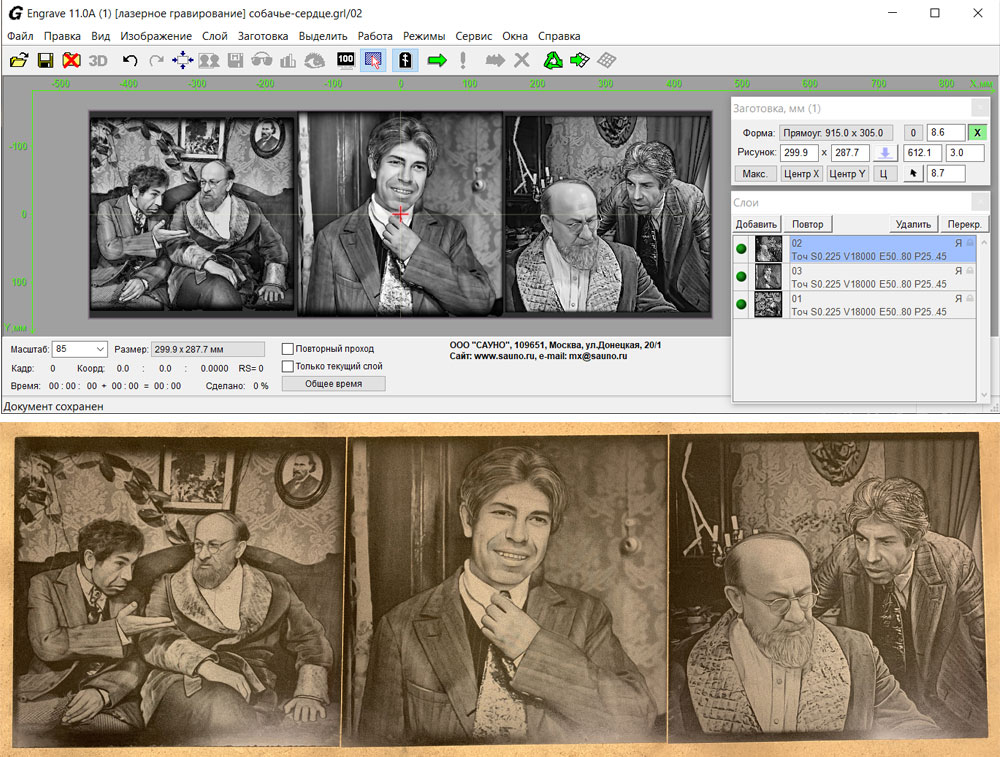Image resolution: width=1000 pixels, height=757 pixels.
Task: Check the "Только текущий слой" option
Action: [x=288, y=366]
